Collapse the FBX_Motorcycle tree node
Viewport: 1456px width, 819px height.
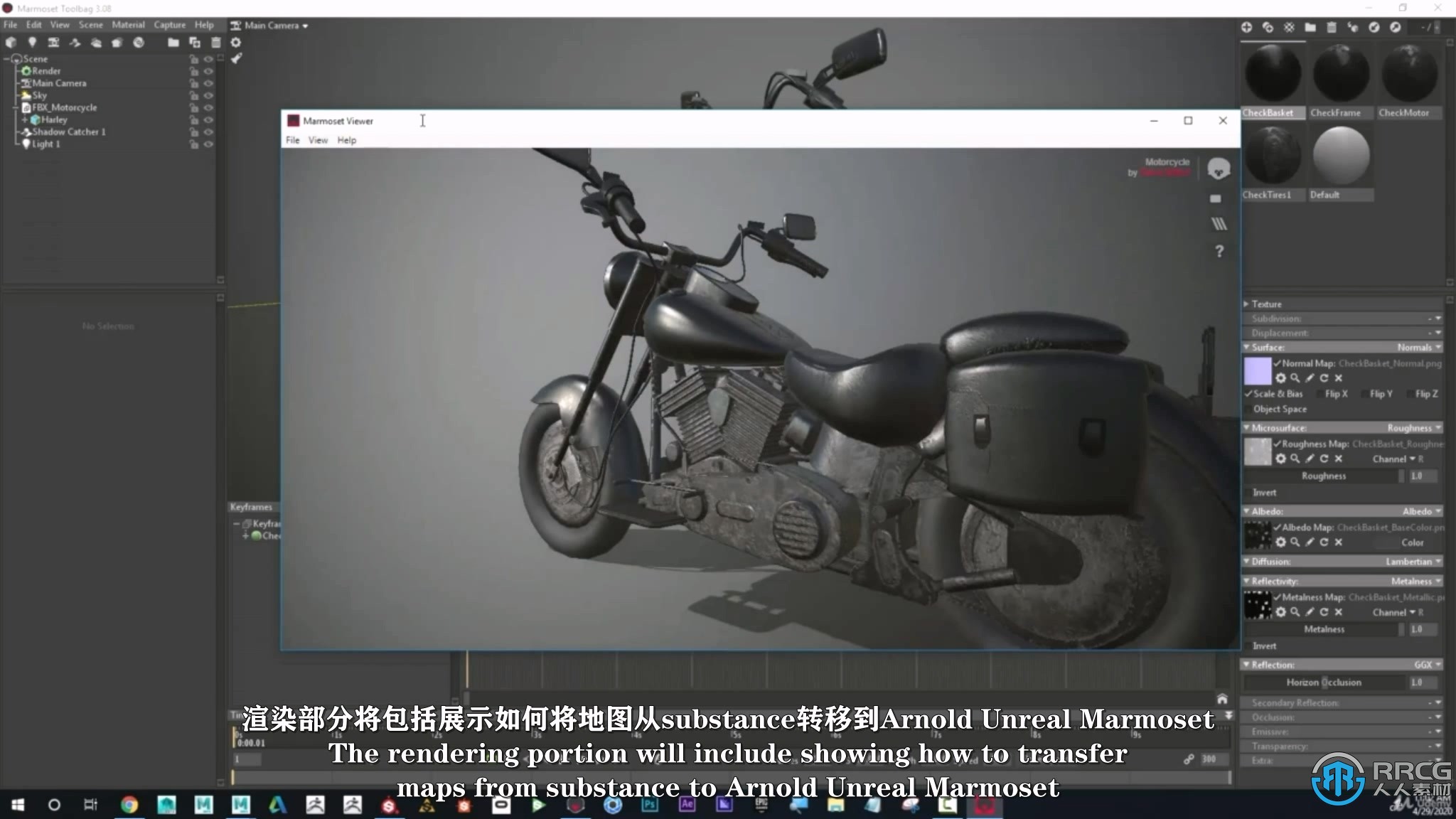(x=16, y=107)
